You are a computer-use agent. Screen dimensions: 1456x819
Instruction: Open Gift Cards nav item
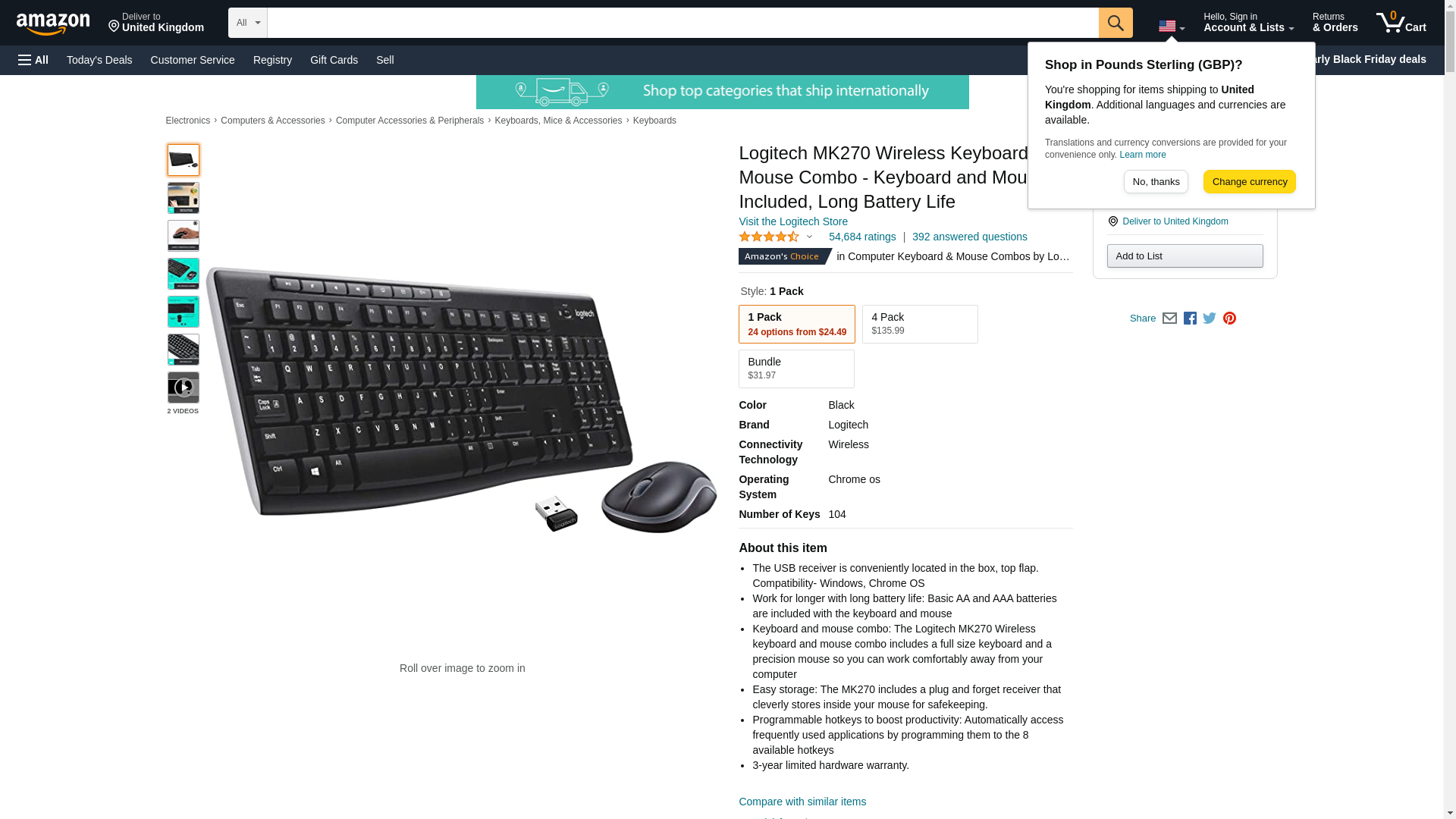click(334, 60)
